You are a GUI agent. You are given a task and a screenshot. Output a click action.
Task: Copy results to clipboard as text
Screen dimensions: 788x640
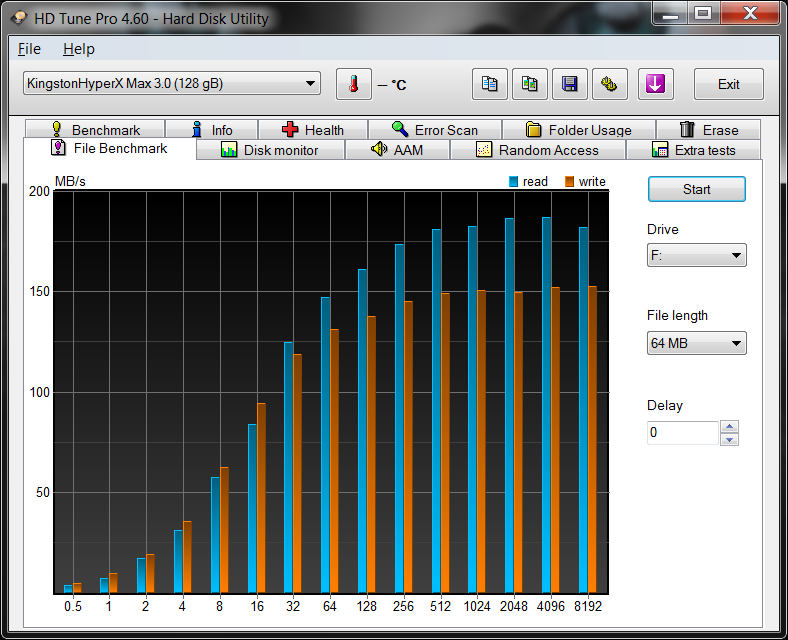point(489,84)
